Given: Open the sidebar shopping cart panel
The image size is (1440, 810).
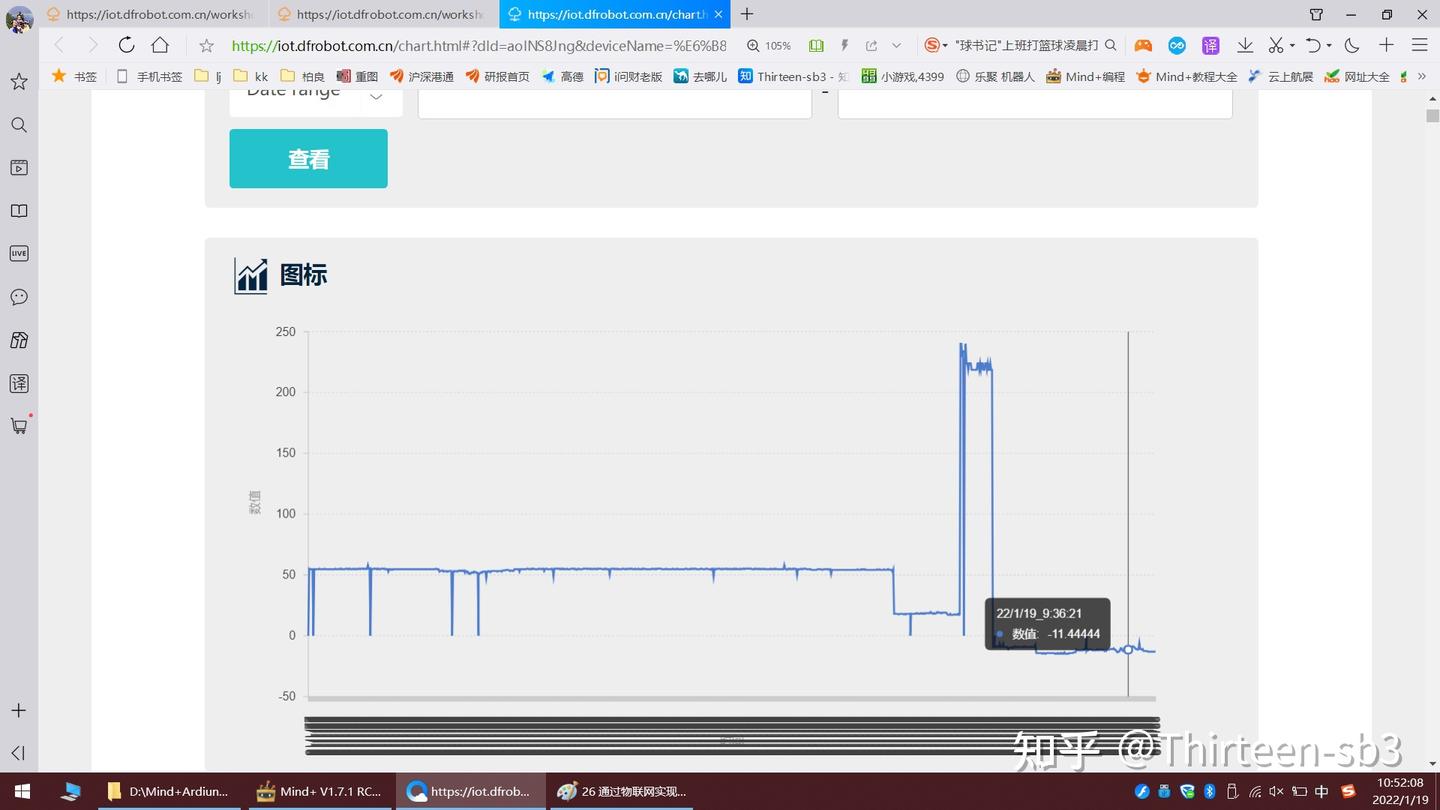Looking at the screenshot, I should click(x=19, y=426).
